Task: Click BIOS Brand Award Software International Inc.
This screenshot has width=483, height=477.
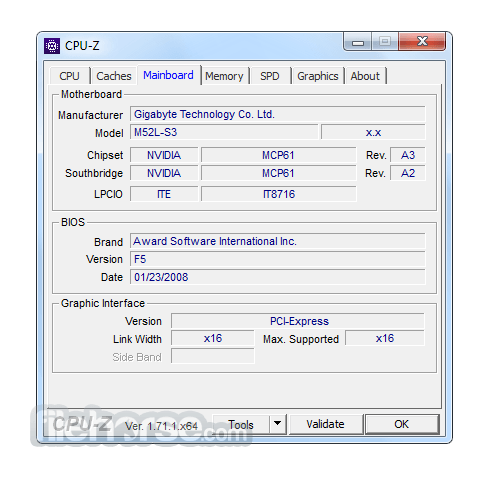Action: pos(277,241)
